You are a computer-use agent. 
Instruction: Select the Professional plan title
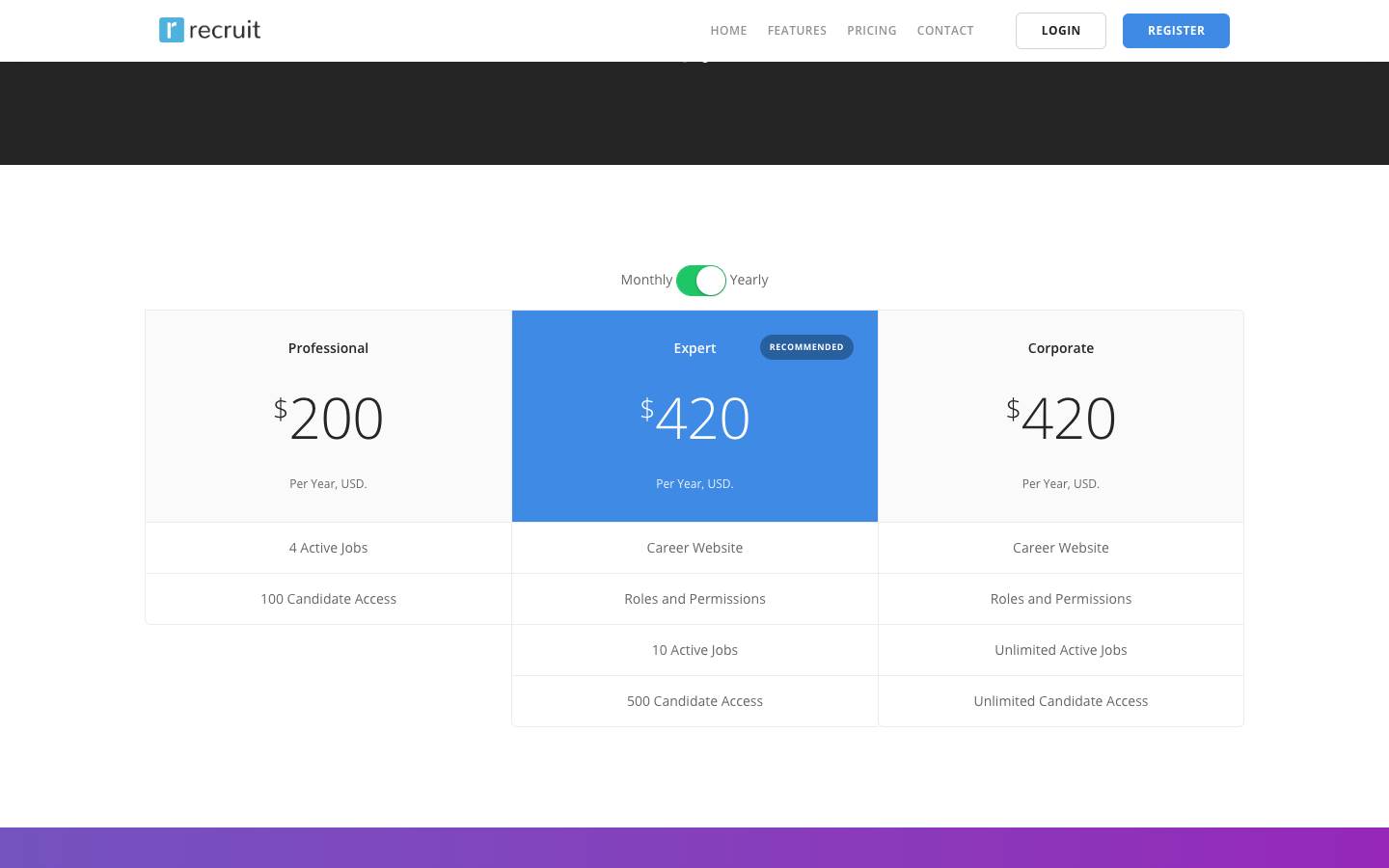328,348
